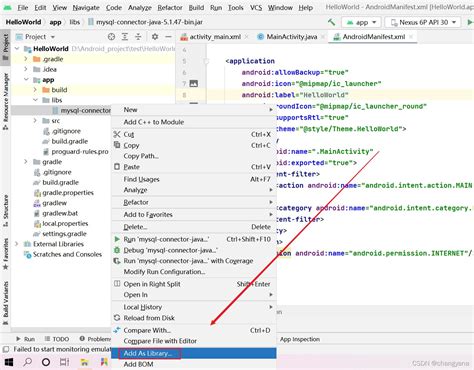Image resolution: width=474 pixels, height=370 pixels.
Task: Select Scratches and Consoles node
Action: [x=67, y=254]
